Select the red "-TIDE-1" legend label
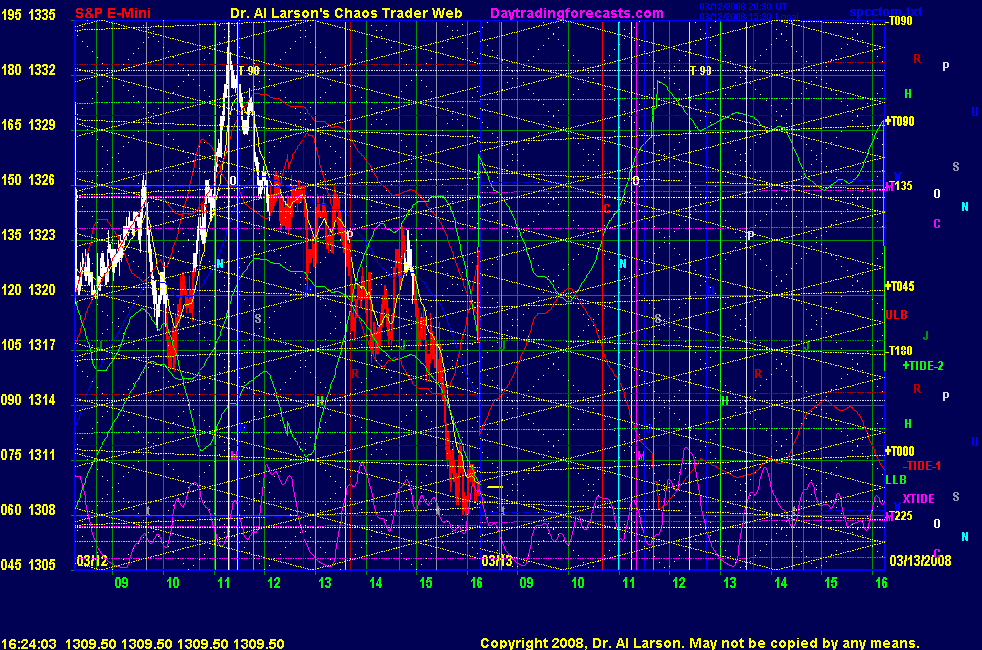Image resolution: width=982 pixels, height=650 pixels. pos(922,466)
